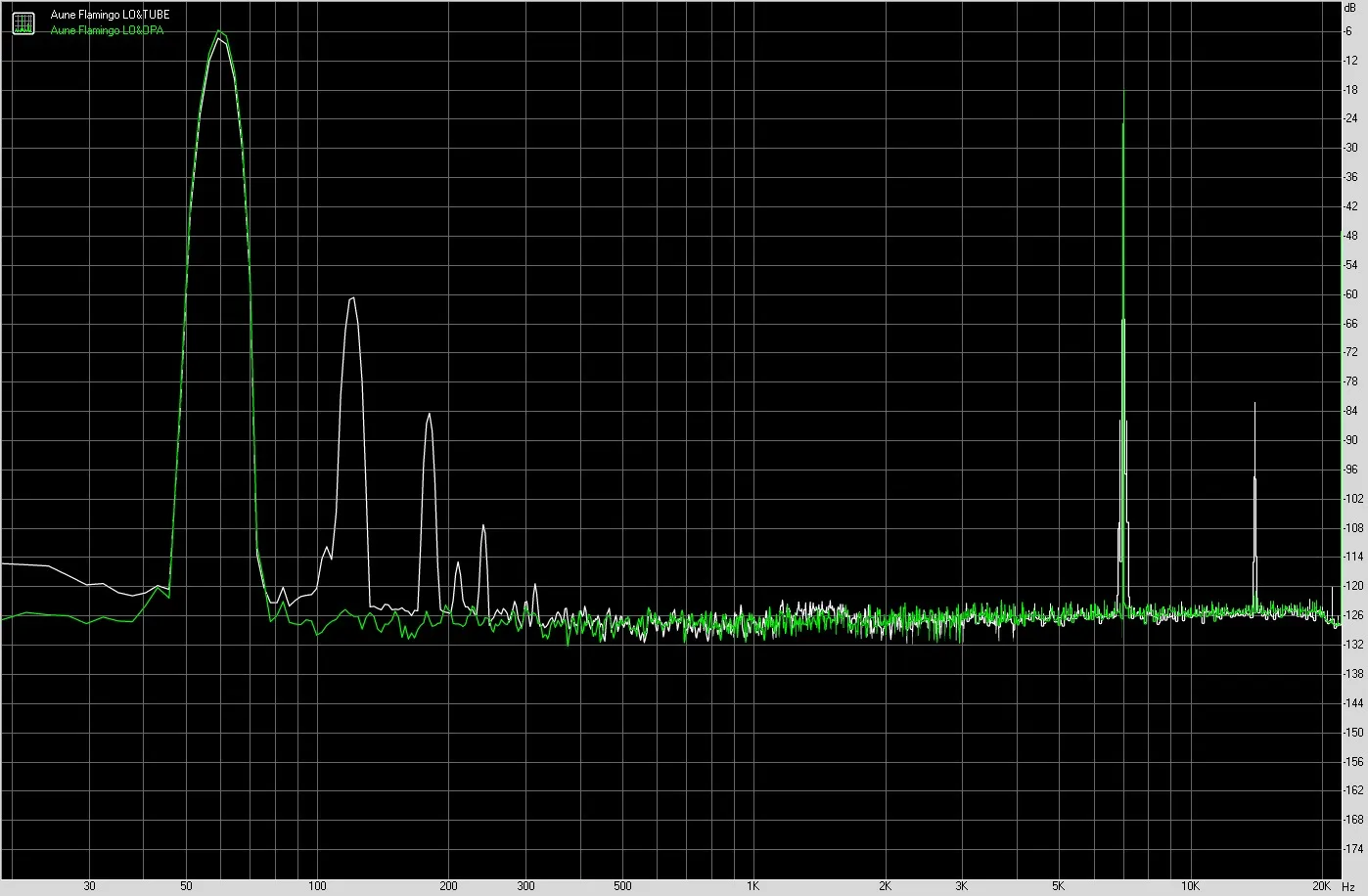Click the 'dB' axis unit label

coord(1351,7)
